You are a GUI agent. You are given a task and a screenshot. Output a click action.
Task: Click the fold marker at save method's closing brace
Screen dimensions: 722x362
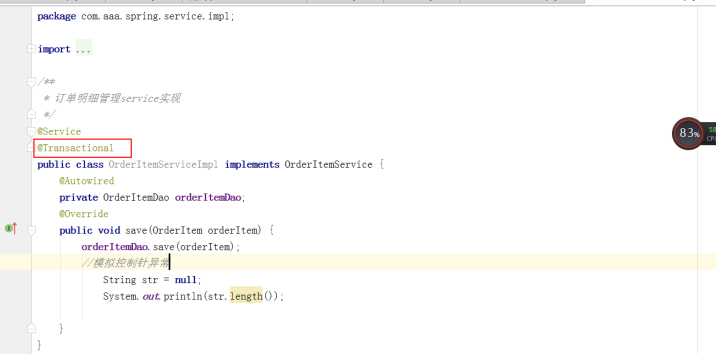click(31, 328)
